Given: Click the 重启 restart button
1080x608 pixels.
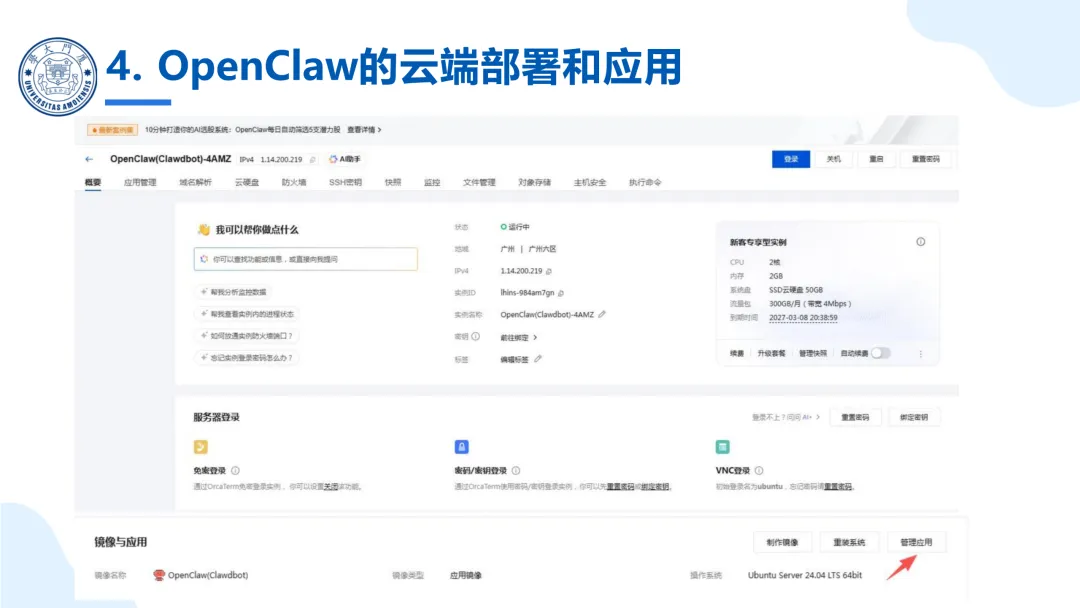Looking at the screenshot, I should point(876,159).
